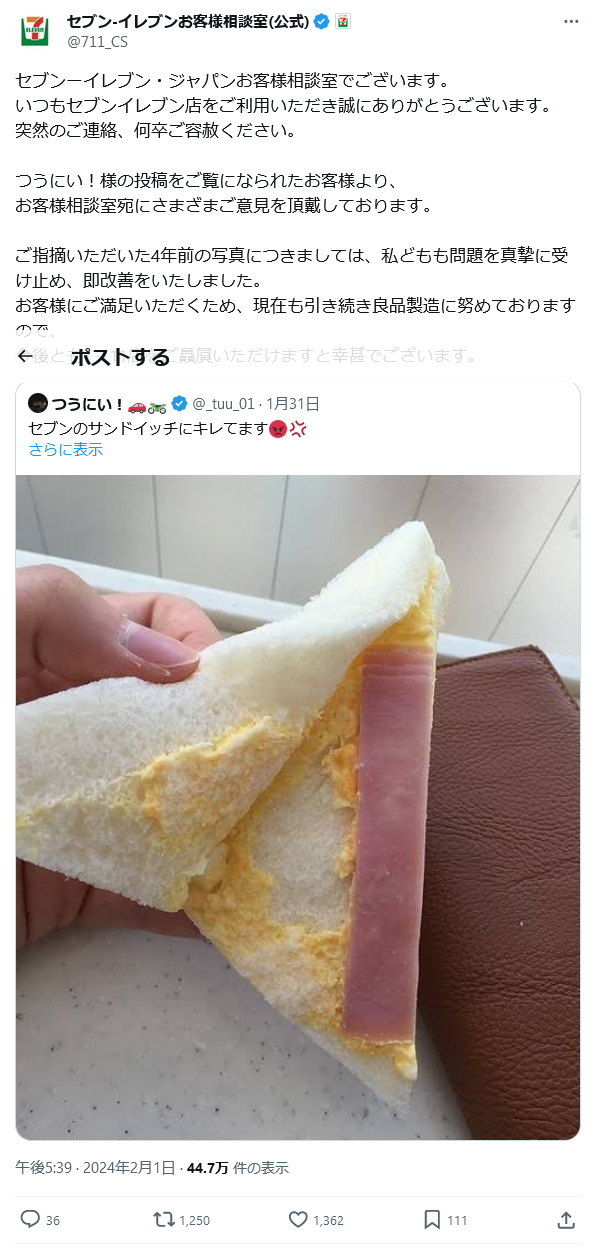This screenshot has height=1248, width=597.
Task: Open the @_tuu_01 handle in quote
Action: tap(225, 404)
